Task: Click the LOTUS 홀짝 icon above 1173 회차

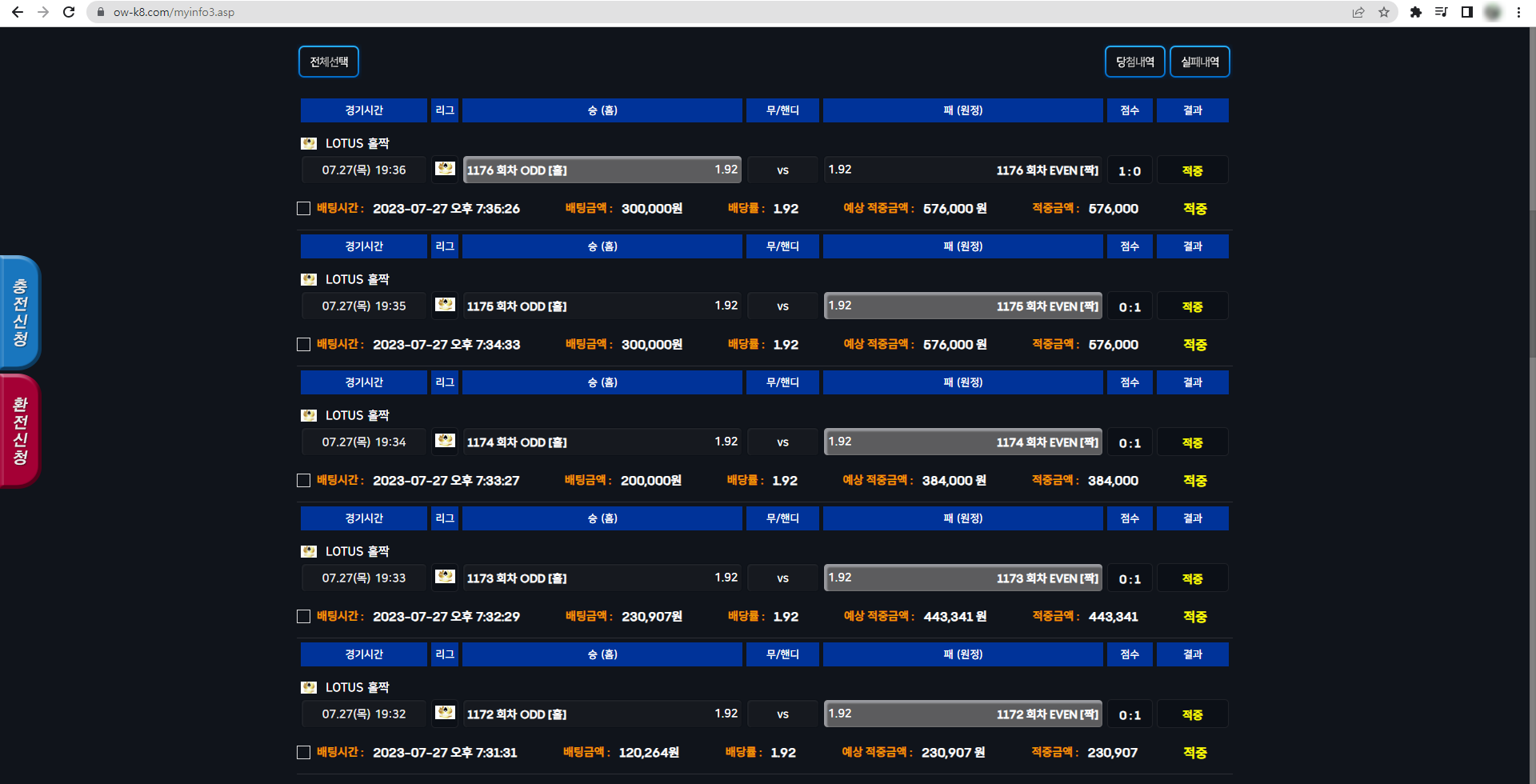Action: [309, 551]
